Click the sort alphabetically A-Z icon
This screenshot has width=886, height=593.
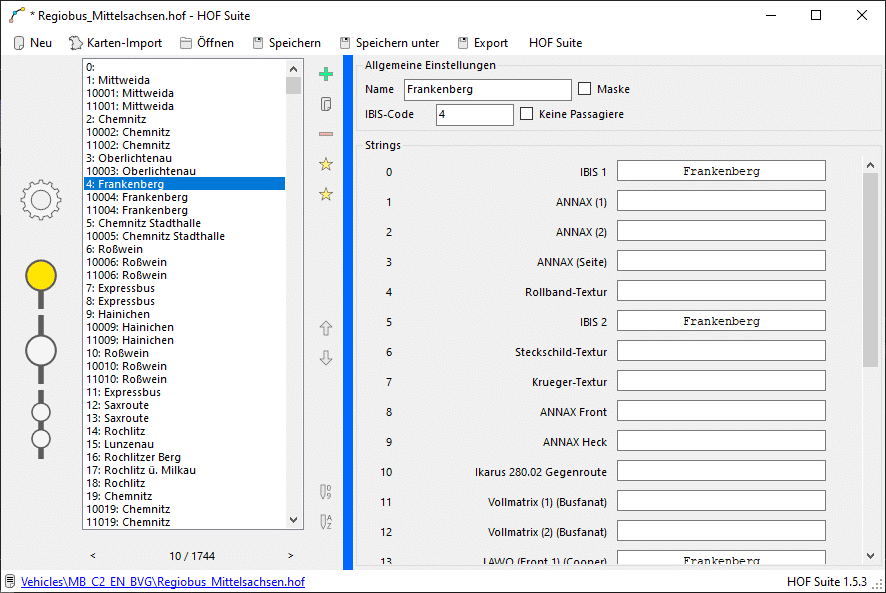point(325,521)
